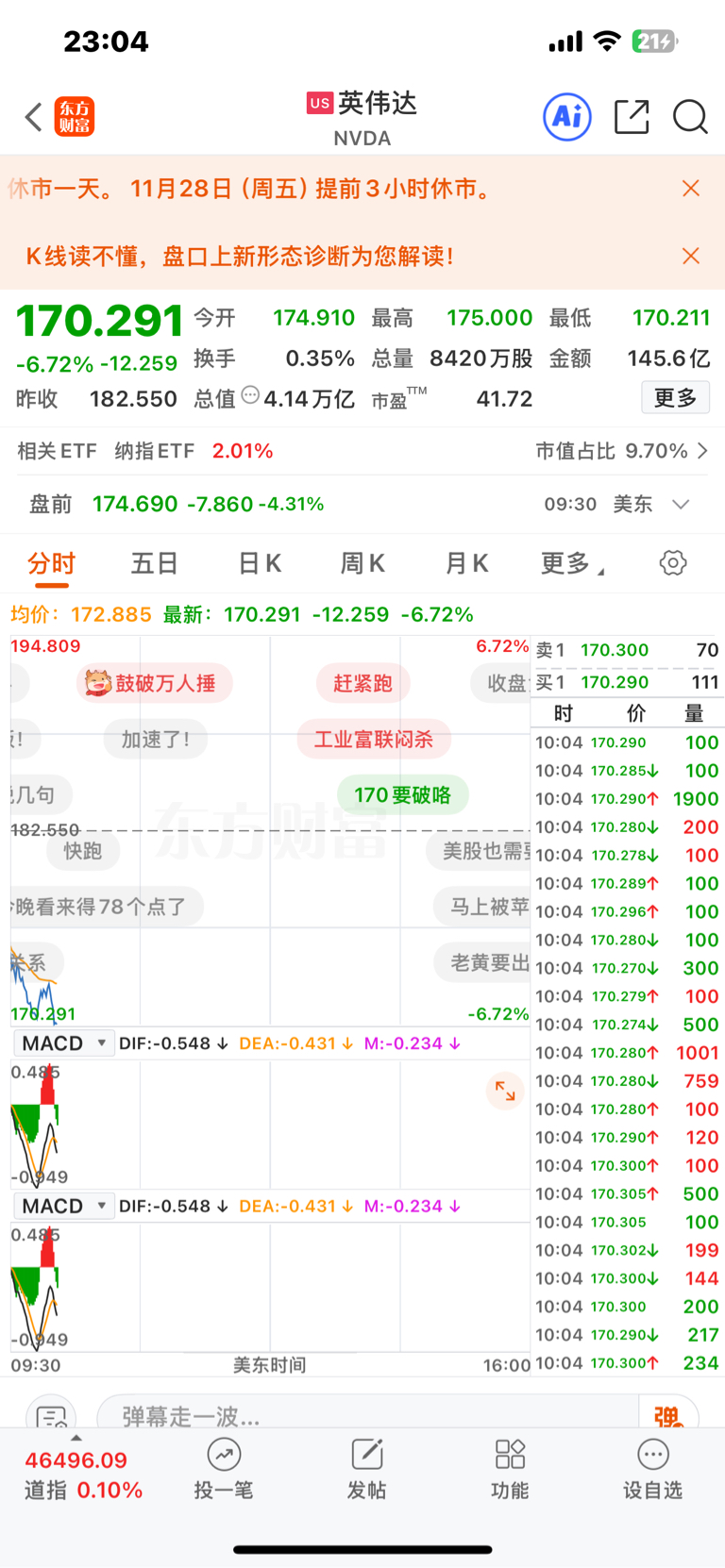The width and height of the screenshot is (725, 1568).
Task: Switch to the 五日 tab
Action: click(x=155, y=564)
